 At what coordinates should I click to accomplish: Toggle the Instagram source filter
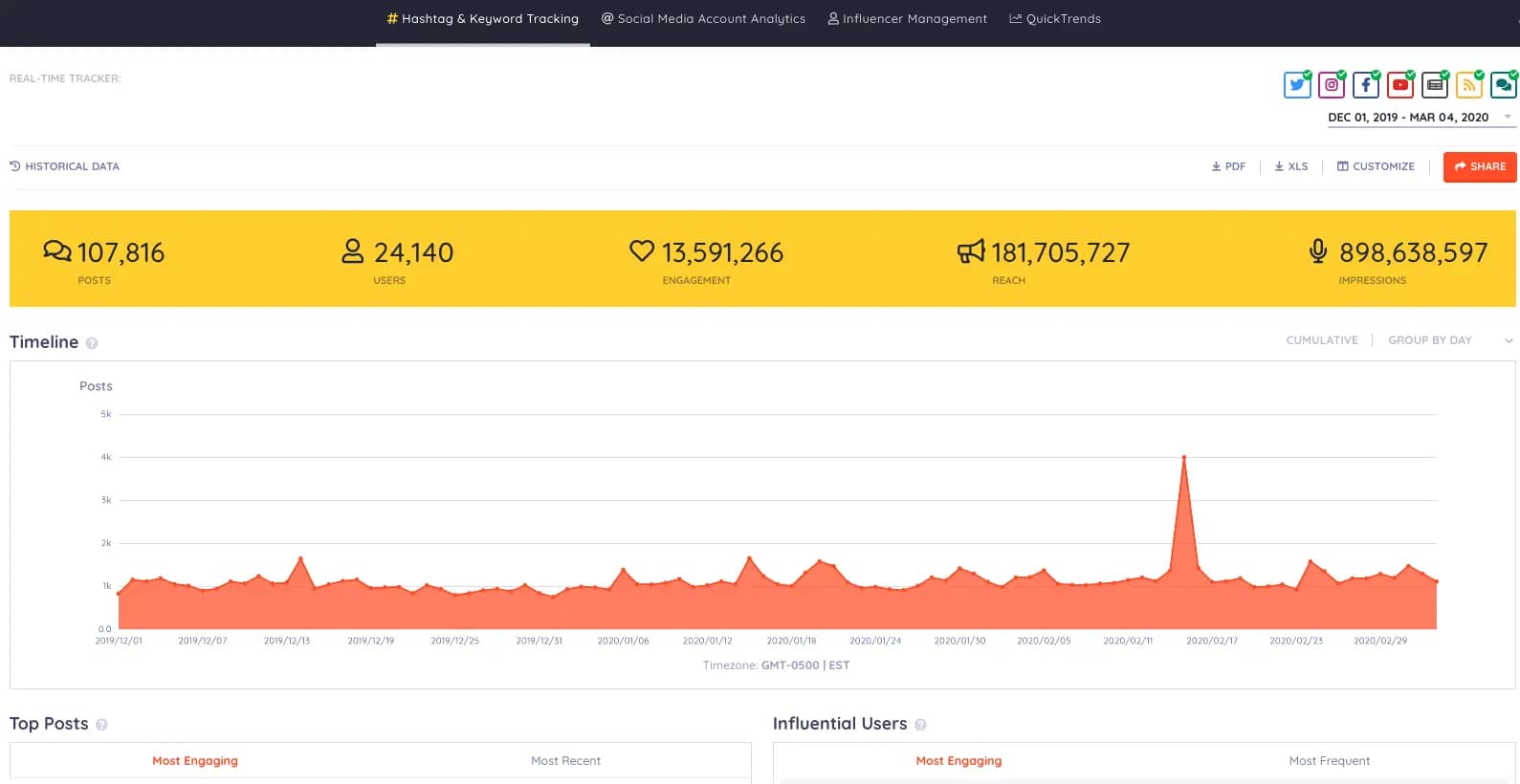(x=1332, y=85)
